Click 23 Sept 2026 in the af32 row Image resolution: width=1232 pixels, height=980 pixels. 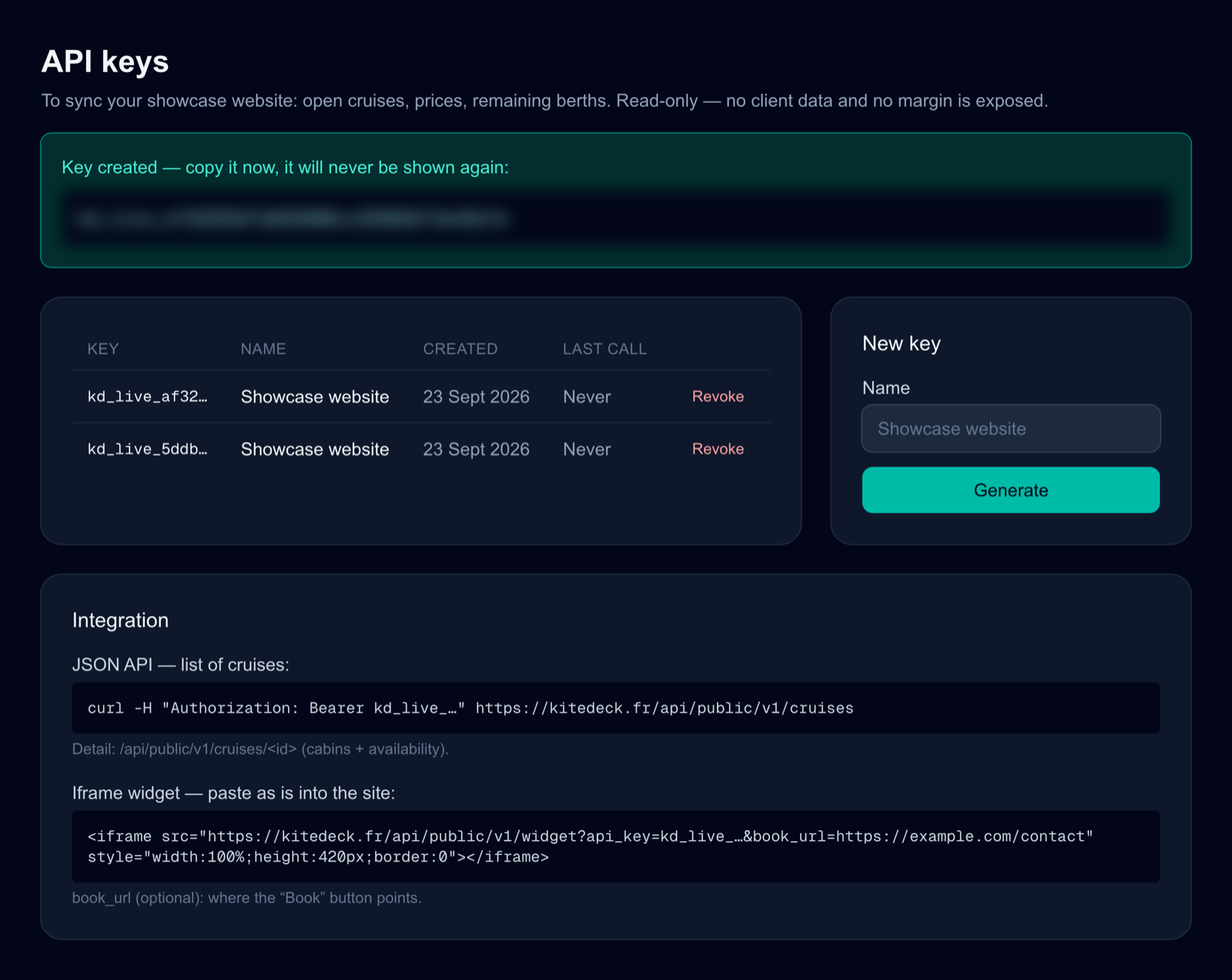pos(476,396)
